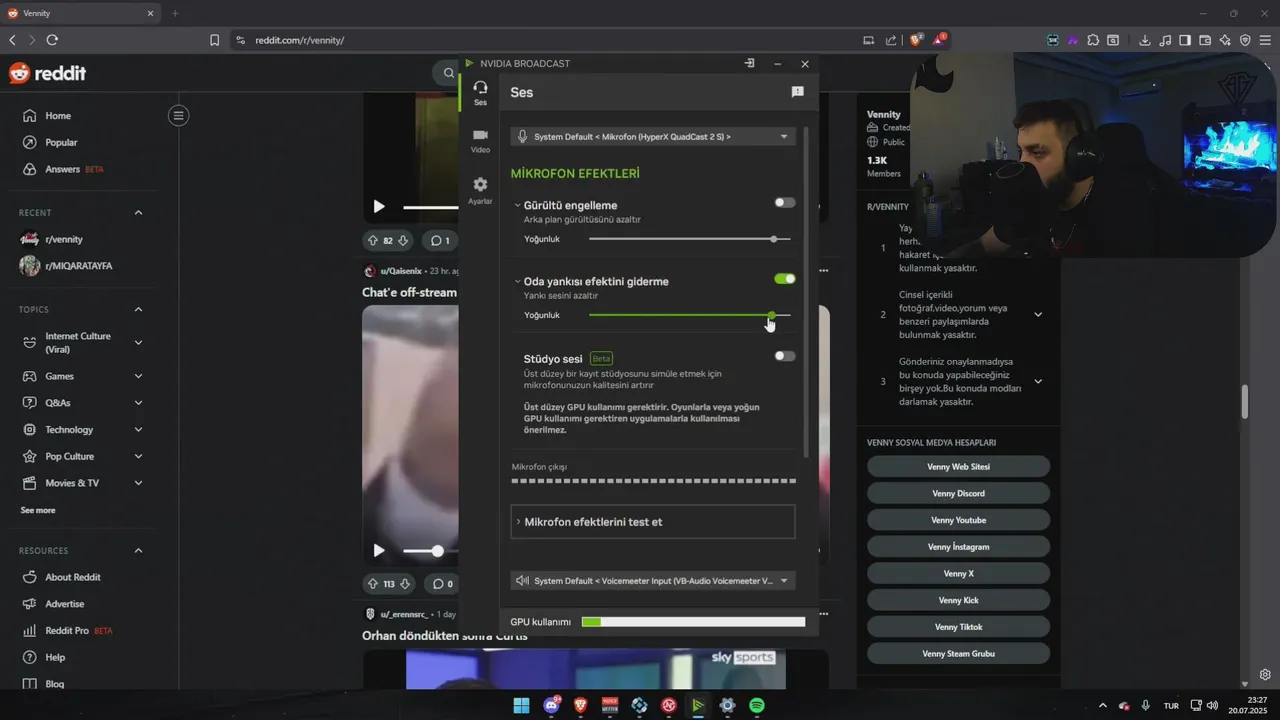Open the Venny Web Sitesi button
The image size is (1280, 720).
[958, 467]
